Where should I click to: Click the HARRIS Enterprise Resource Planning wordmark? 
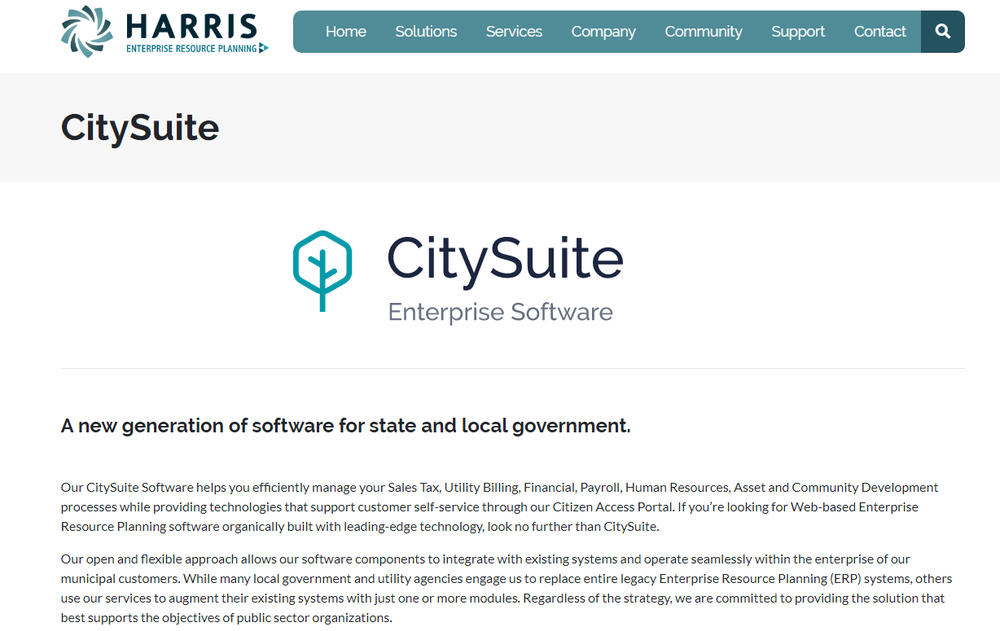point(197,33)
